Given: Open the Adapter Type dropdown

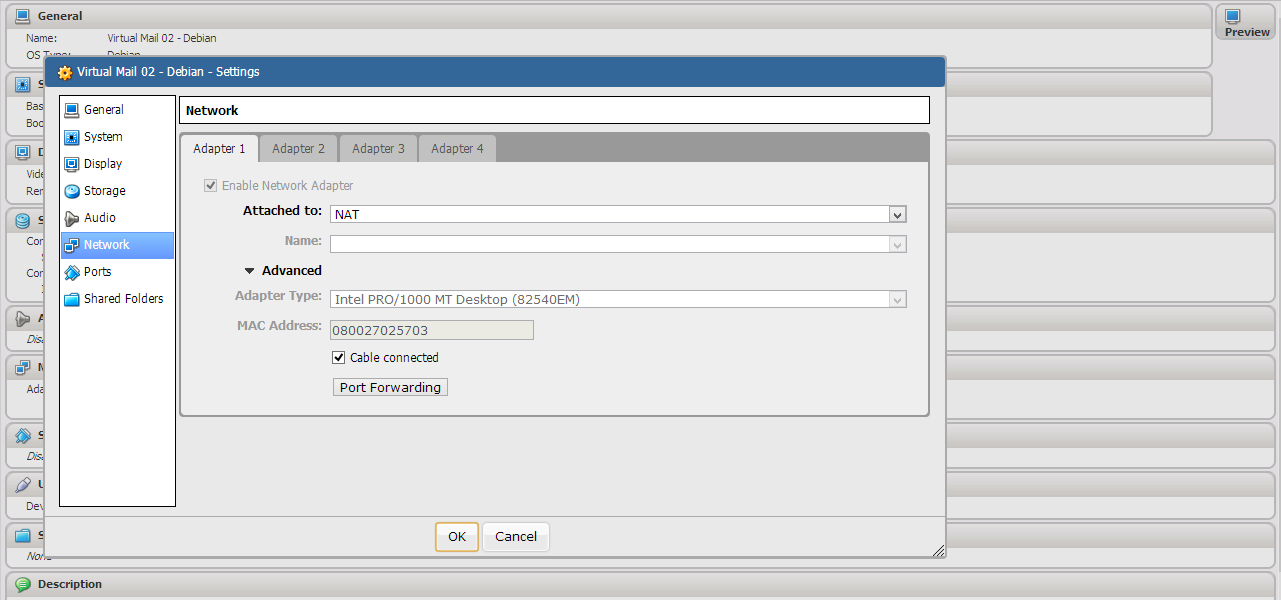Looking at the screenshot, I should point(618,299).
